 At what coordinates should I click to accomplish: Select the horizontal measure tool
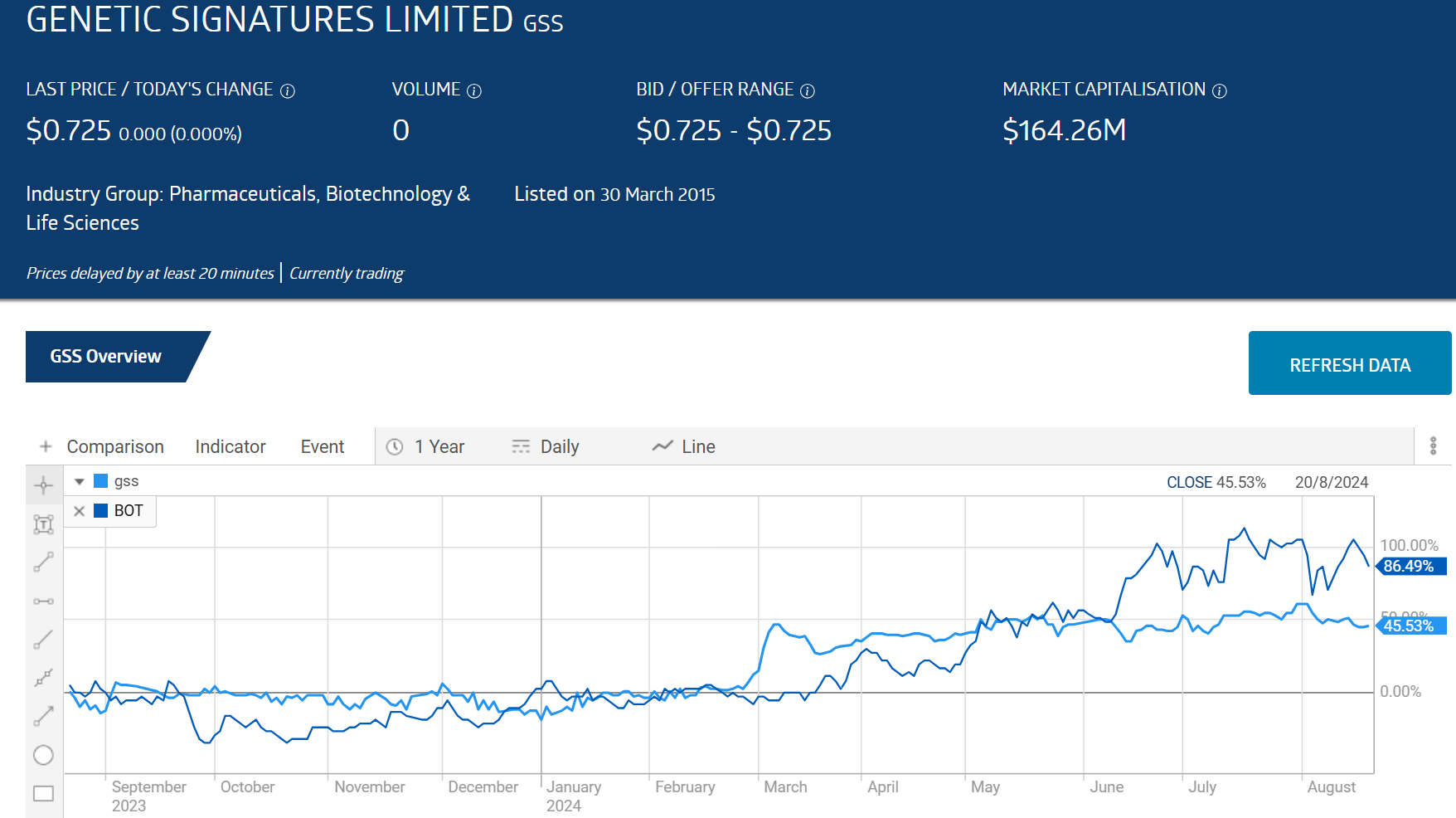(44, 601)
